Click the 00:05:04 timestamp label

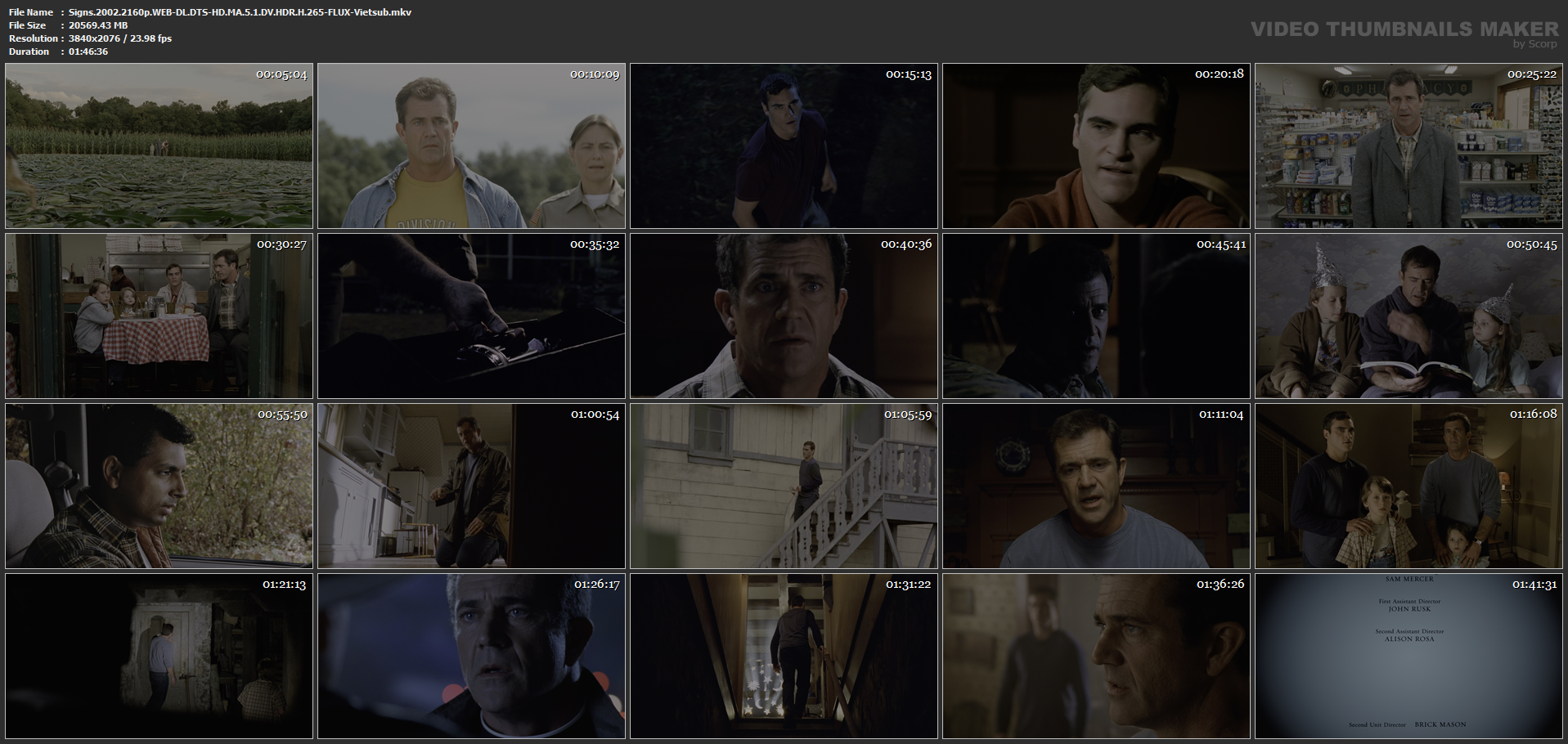pyautogui.click(x=281, y=74)
